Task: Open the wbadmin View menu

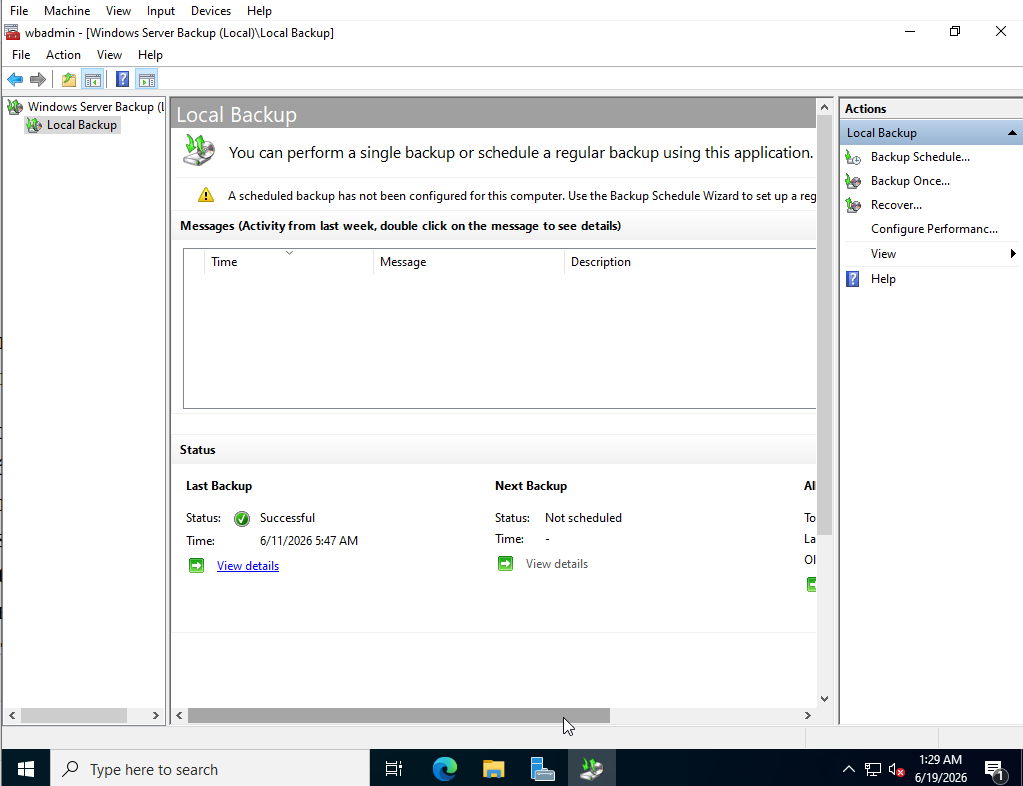Action: click(110, 55)
